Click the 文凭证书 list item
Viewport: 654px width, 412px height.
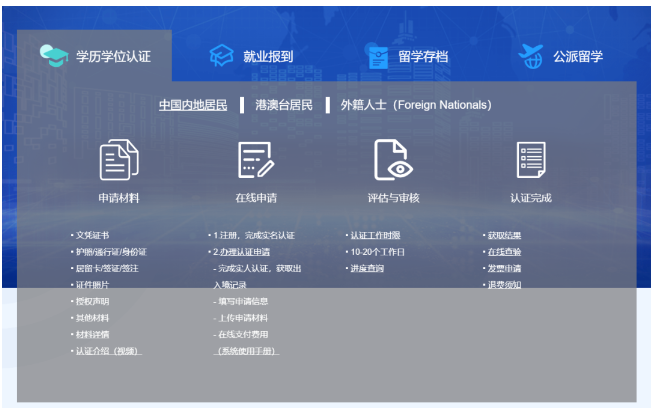click(92, 235)
